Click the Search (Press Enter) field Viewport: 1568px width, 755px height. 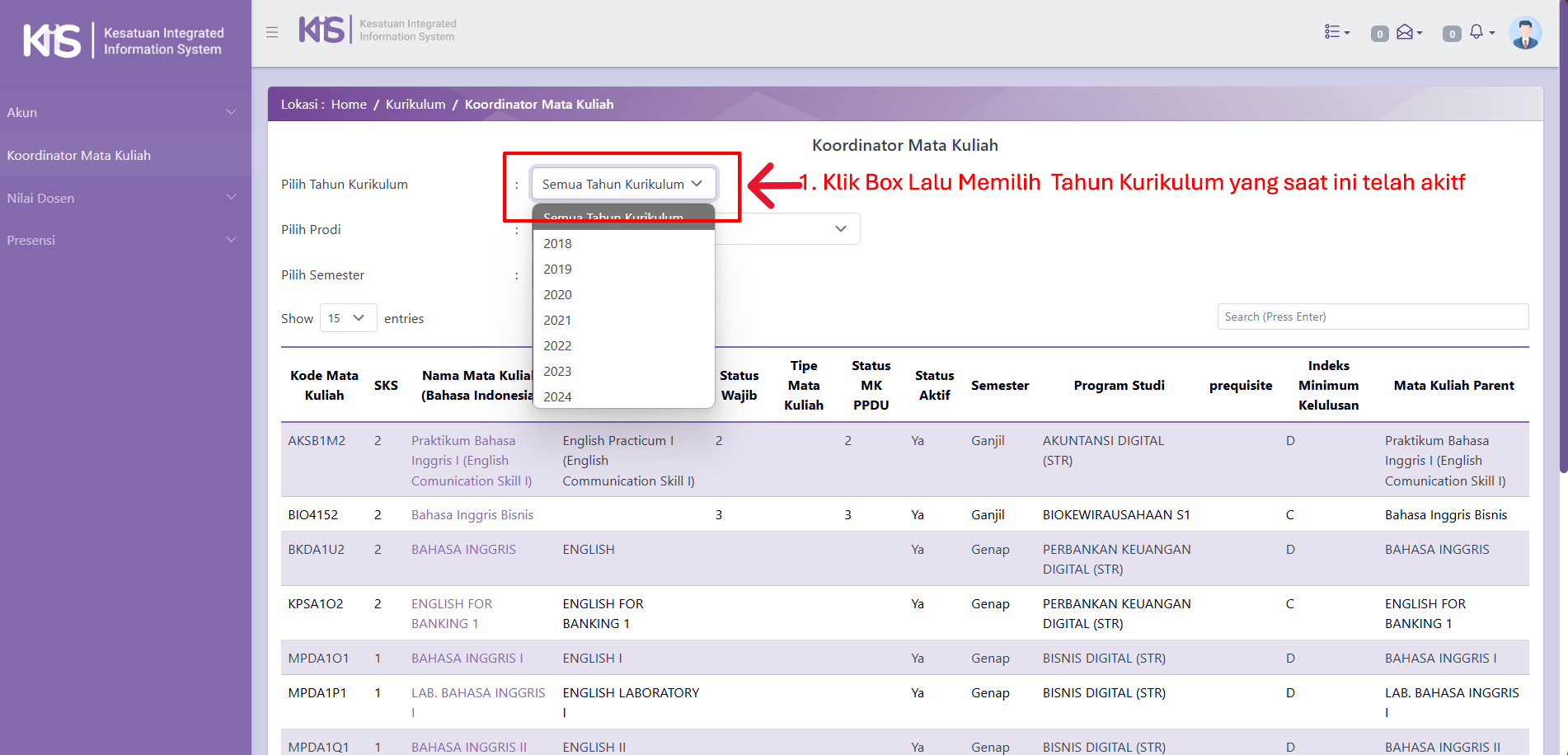pos(1372,317)
